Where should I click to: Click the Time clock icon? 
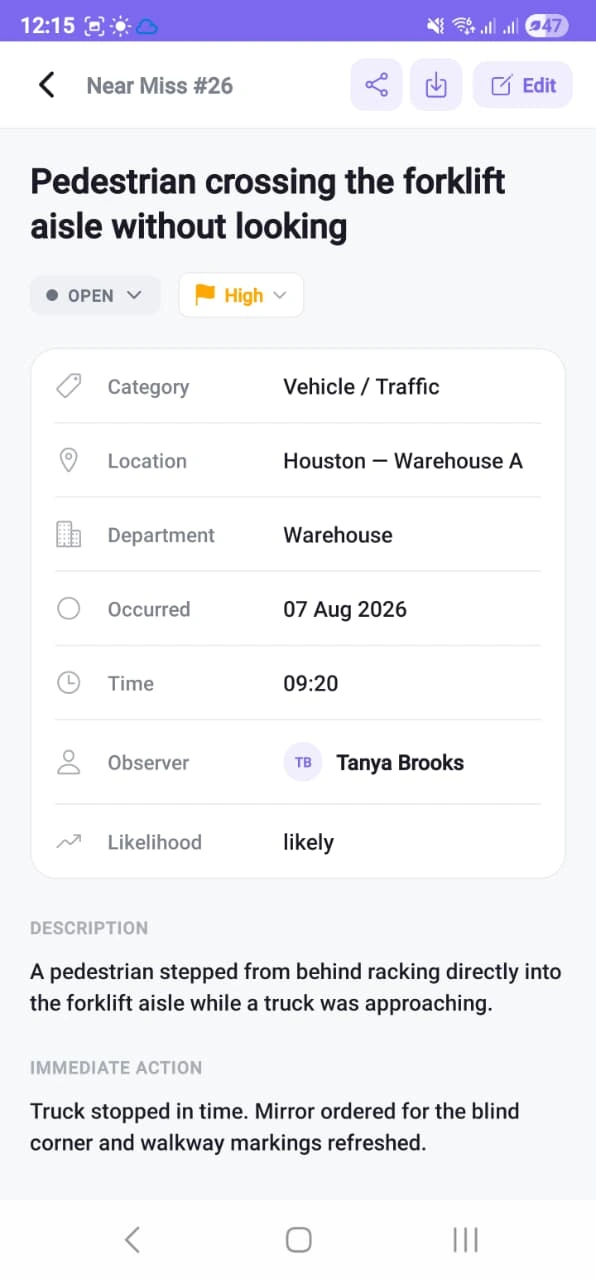pos(69,683)
